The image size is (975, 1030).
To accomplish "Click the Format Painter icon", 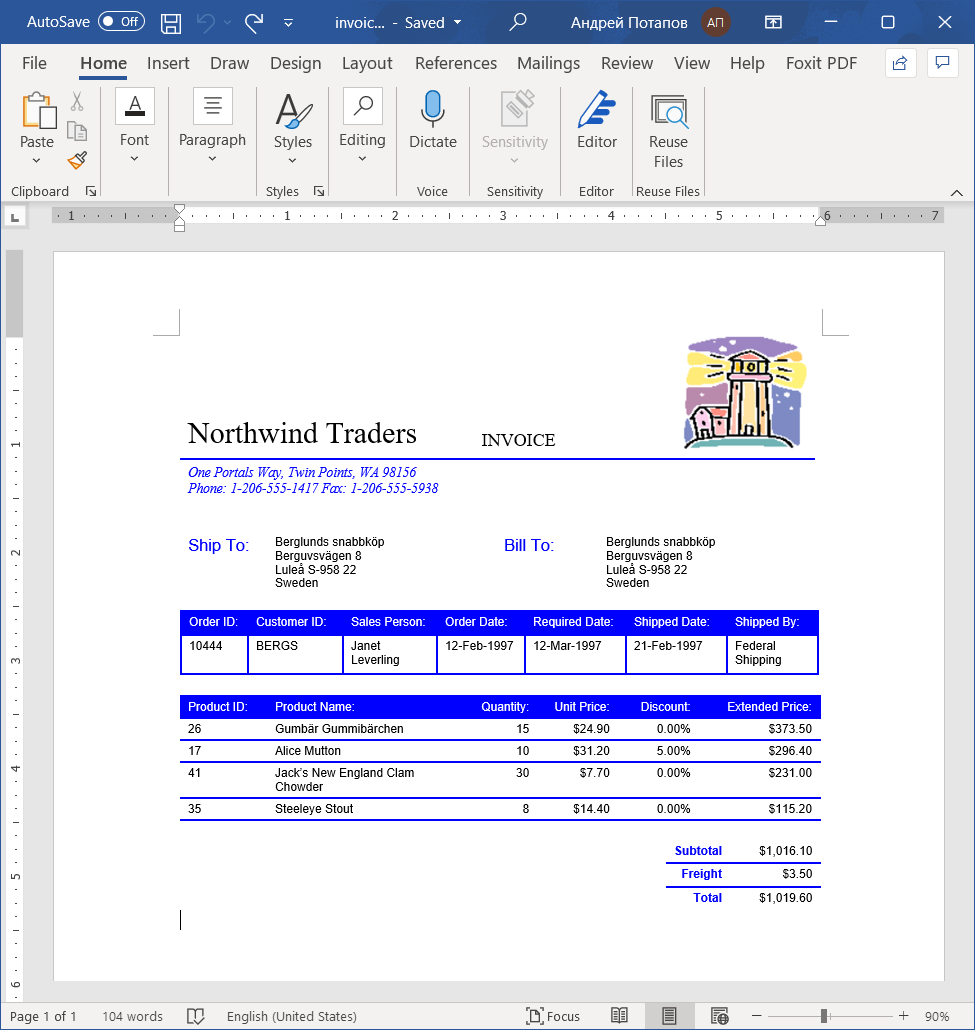I will (77, 160).
